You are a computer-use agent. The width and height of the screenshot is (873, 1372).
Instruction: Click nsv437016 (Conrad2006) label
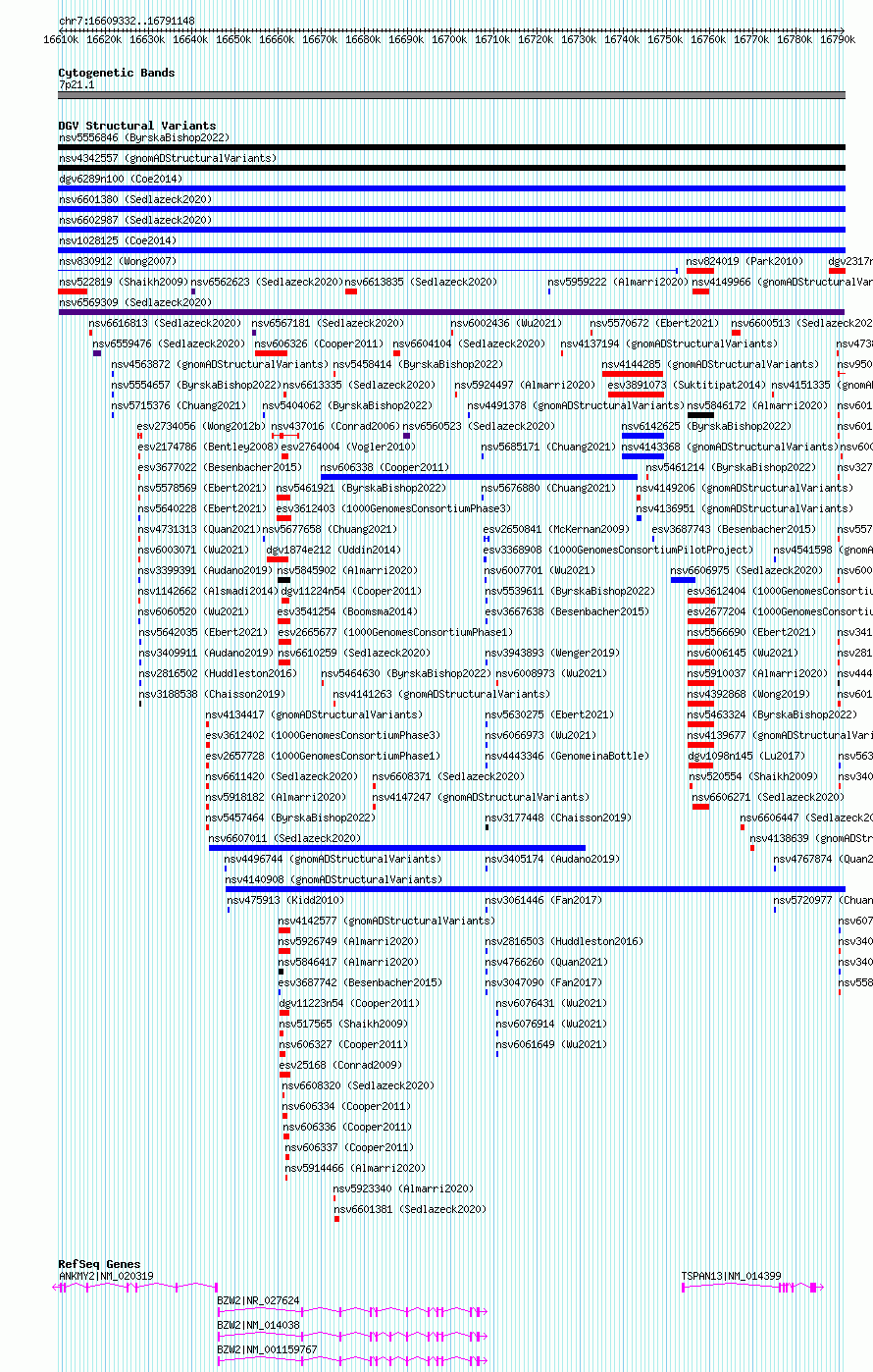(x=334, y=427)
